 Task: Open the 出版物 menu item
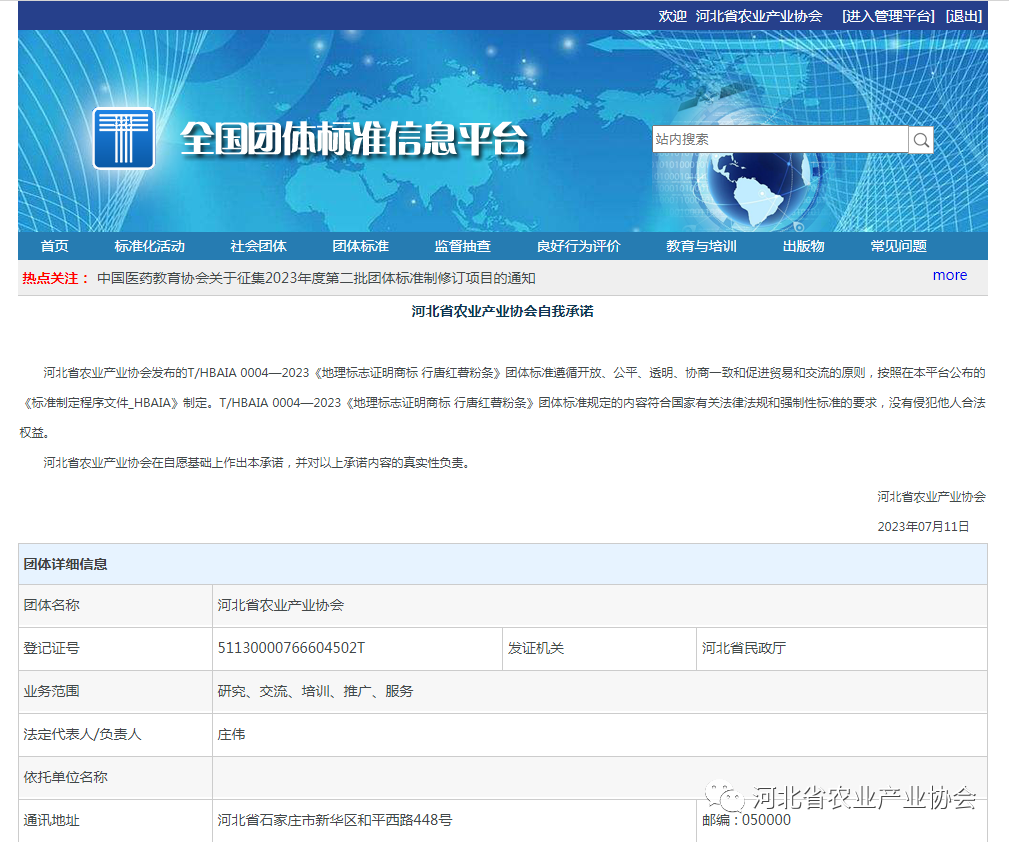coord(803,246)
